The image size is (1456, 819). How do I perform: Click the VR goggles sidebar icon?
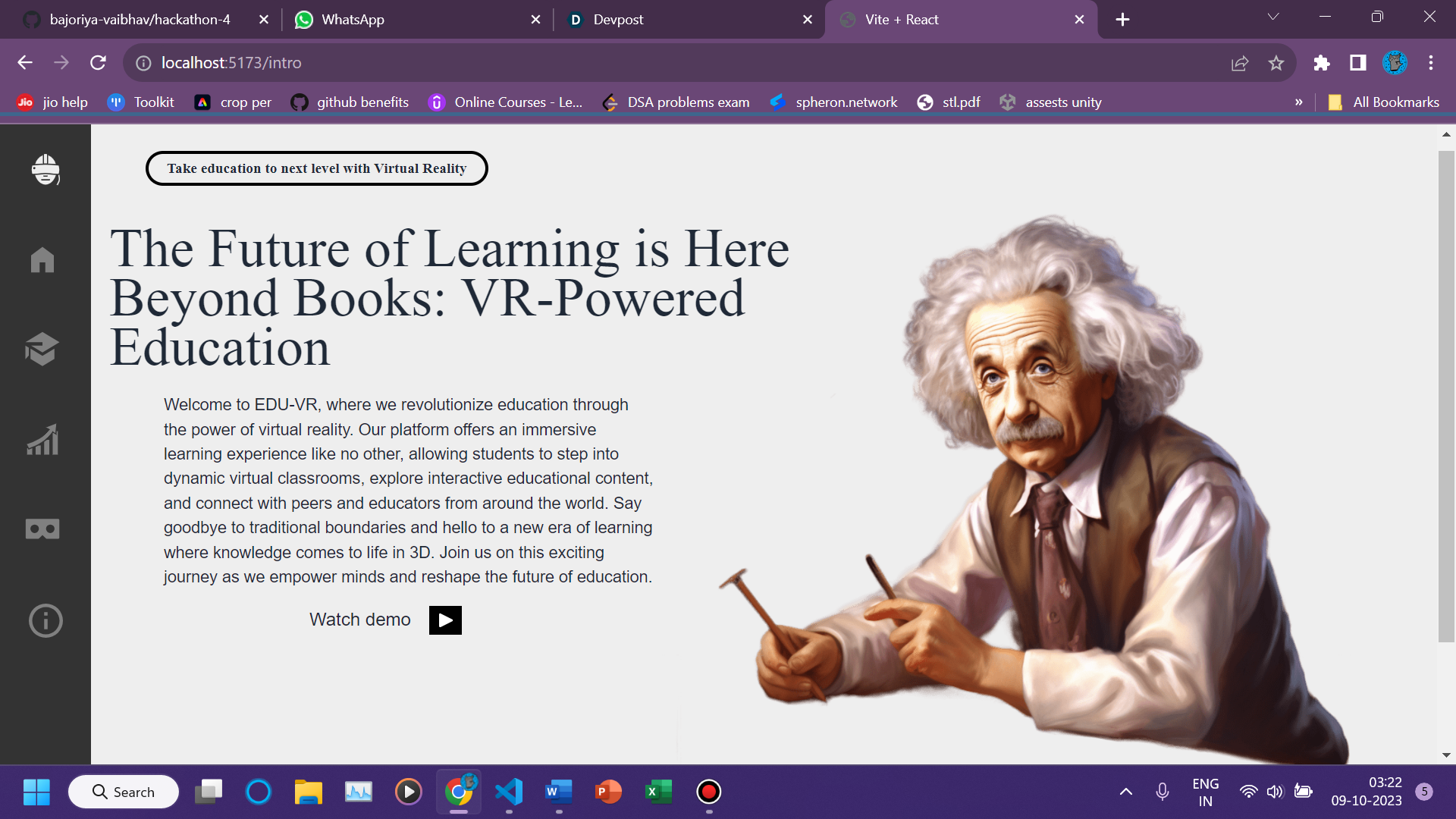pos(42,529)
